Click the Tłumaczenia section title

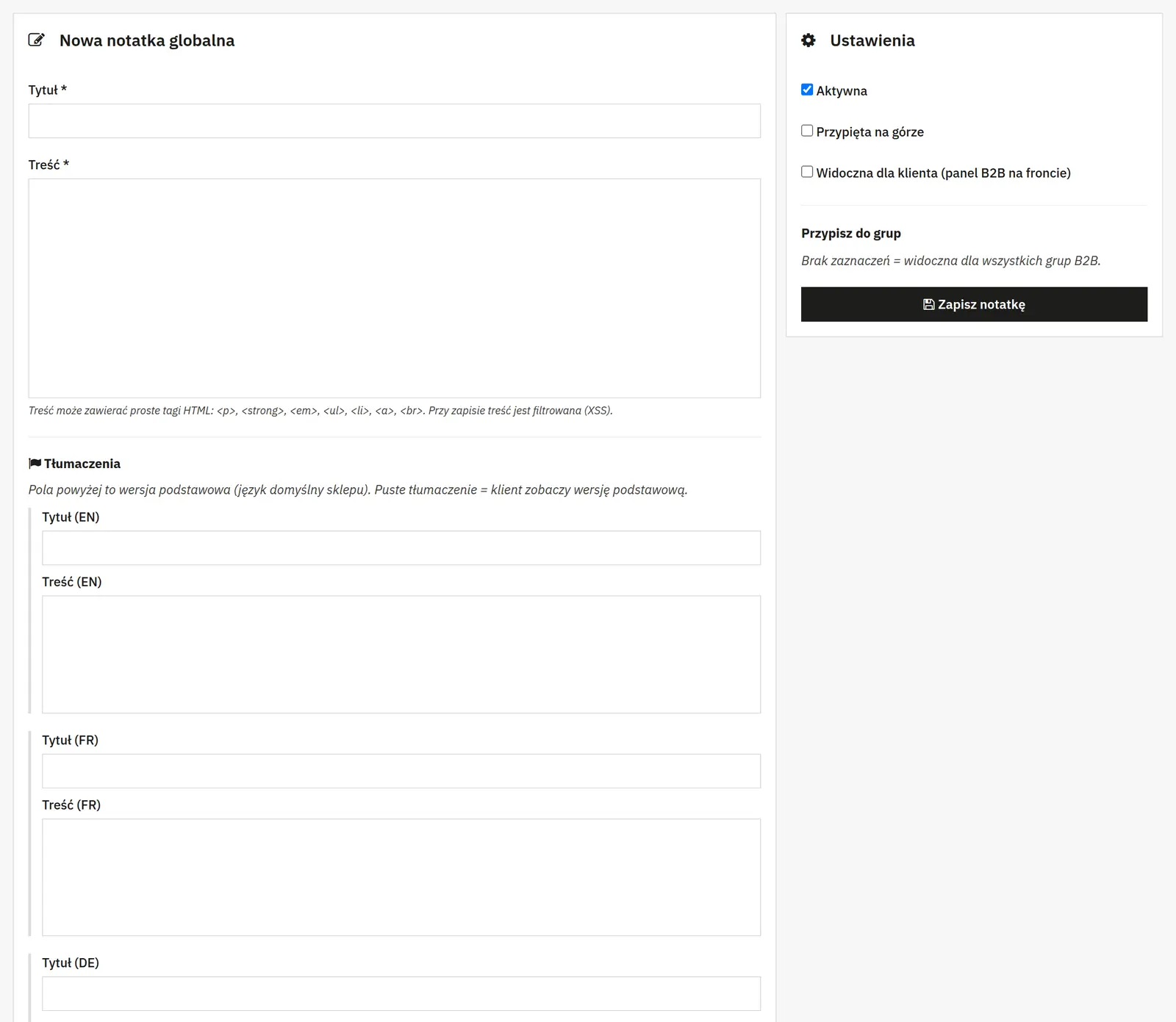[x=82, y=464]
